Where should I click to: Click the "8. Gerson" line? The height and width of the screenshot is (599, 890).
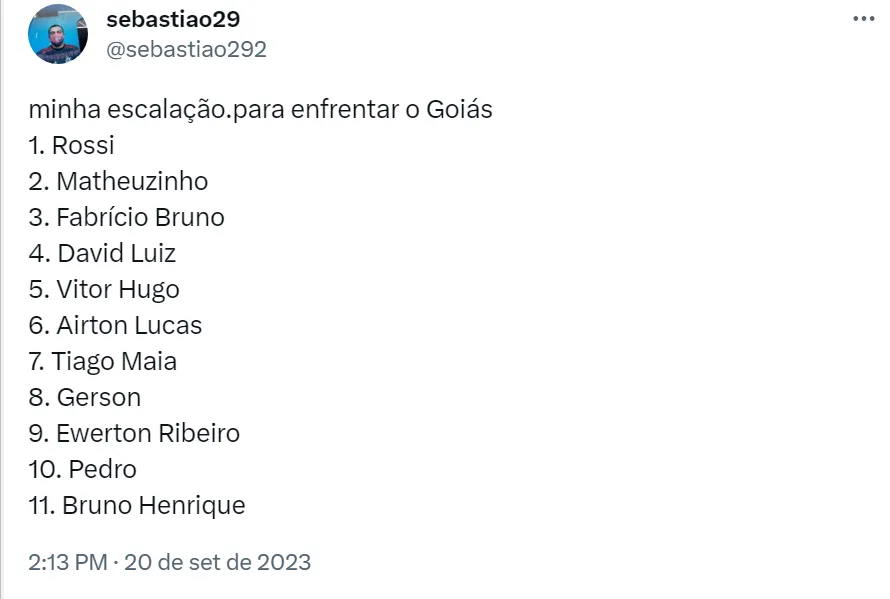coord(85,397)
